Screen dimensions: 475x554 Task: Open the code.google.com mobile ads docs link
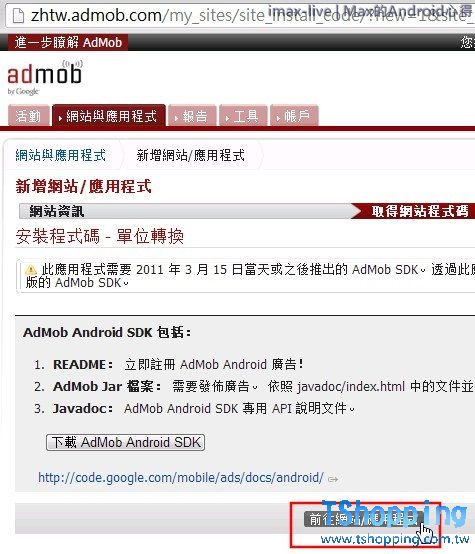click(x=181, y=478)
